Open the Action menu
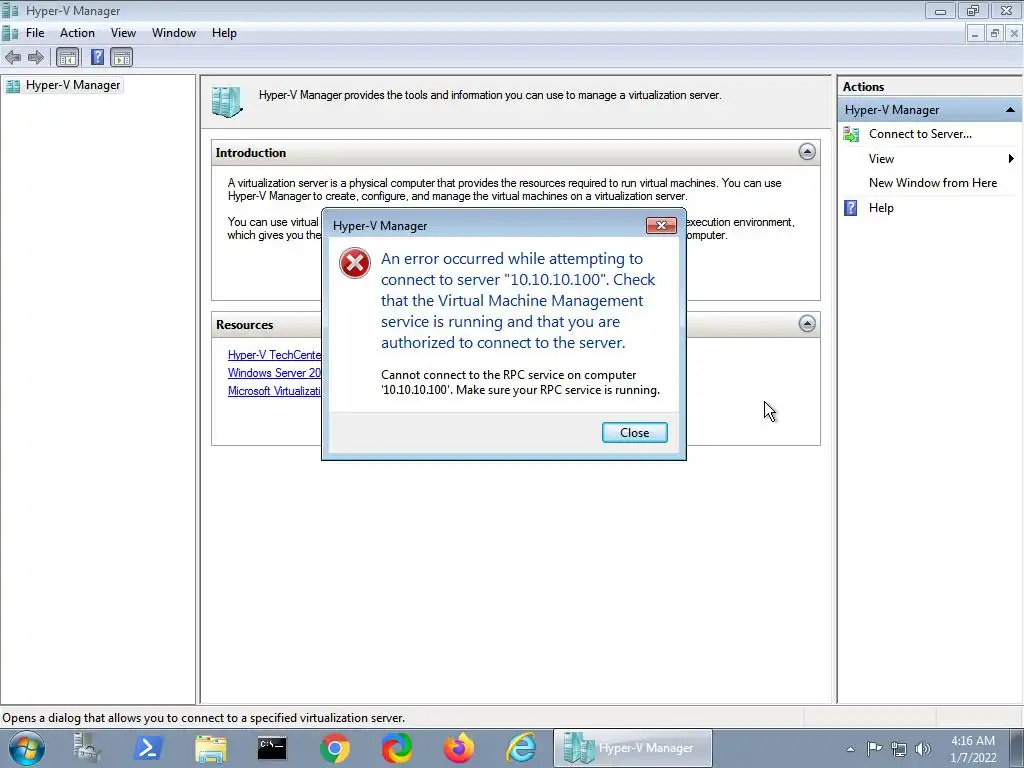 pyautogui.click(x=77, y=33)
